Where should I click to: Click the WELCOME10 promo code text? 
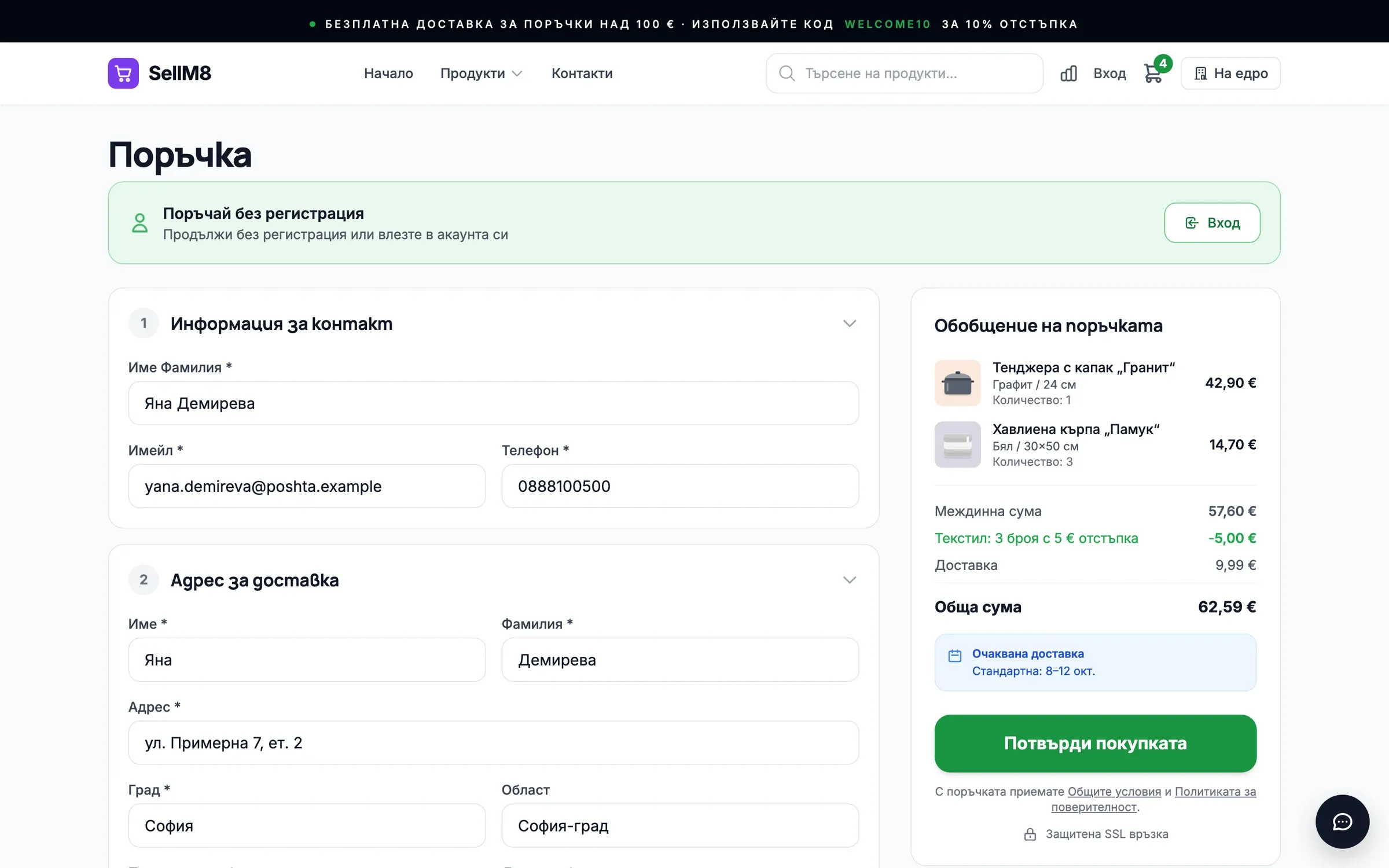tap(887, 24)
